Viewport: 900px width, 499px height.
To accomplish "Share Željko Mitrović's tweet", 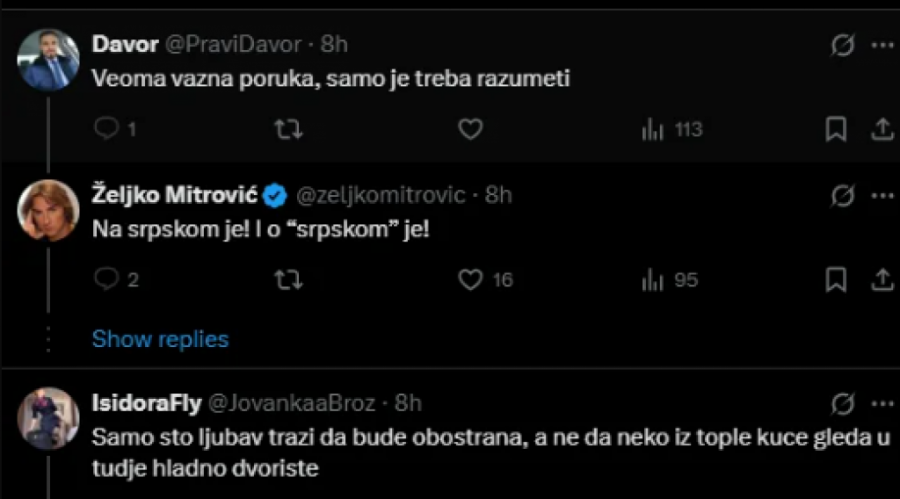I will [x=883, y=280].
